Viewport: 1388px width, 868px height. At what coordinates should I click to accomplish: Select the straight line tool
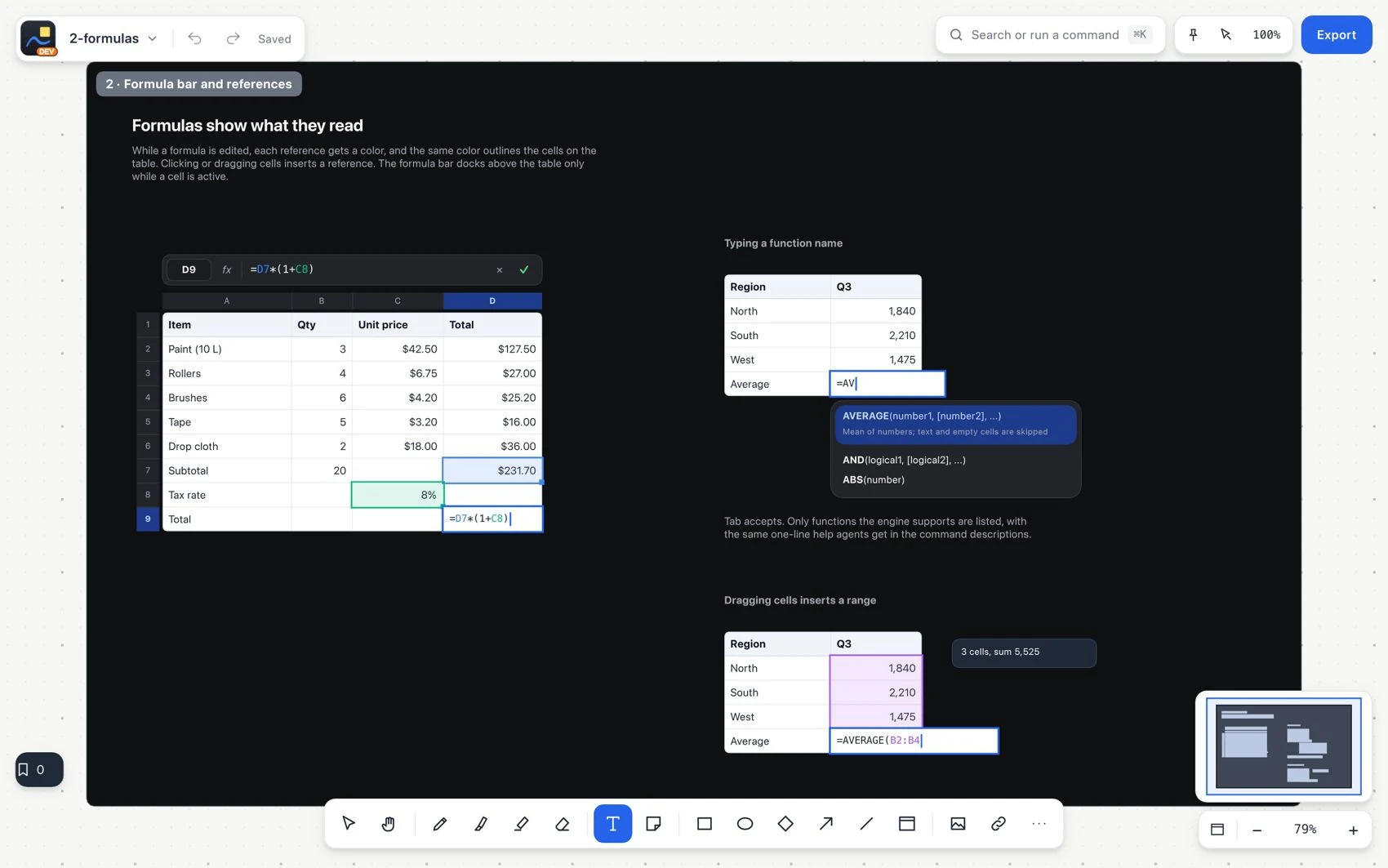pos(866,823)
